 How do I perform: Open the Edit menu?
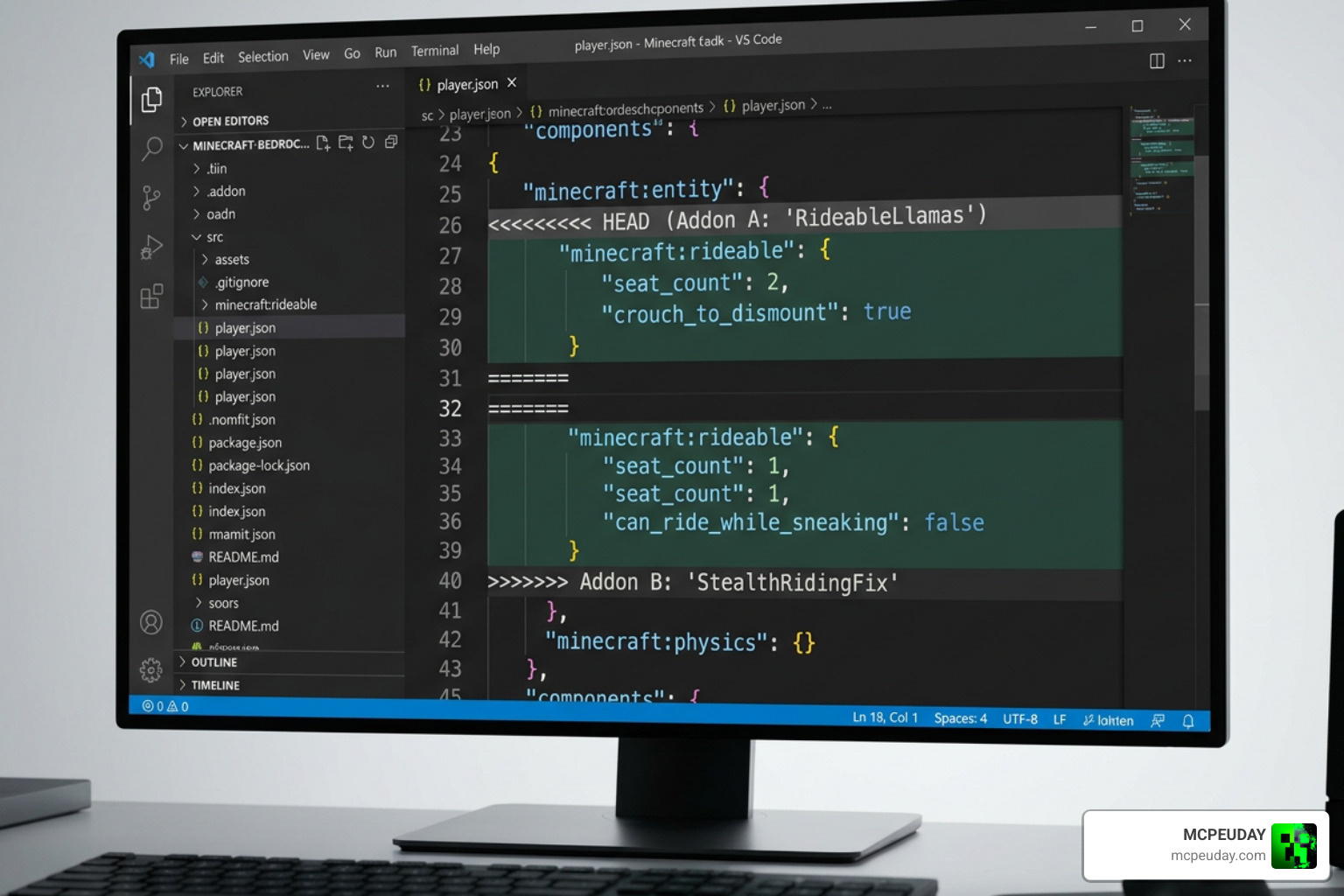pos(213,58)
